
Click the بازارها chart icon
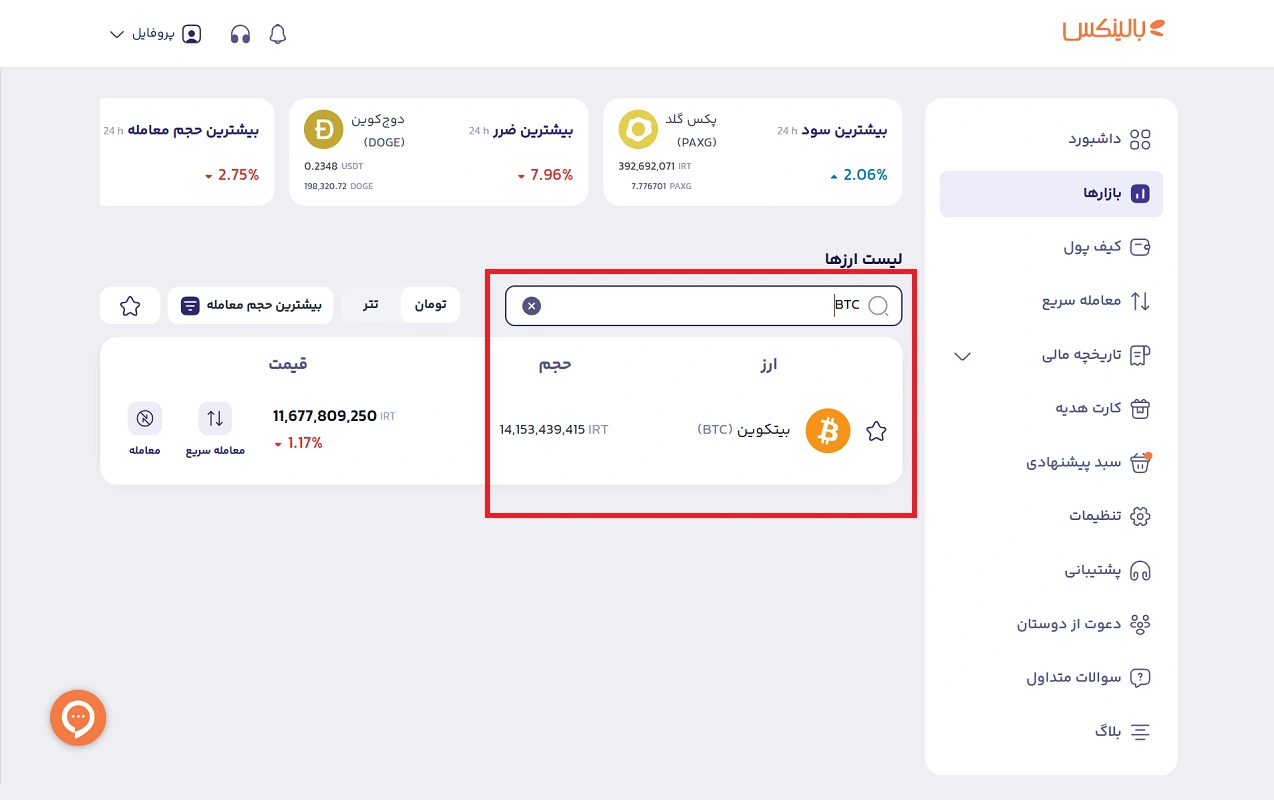[x=1140, y=194]
